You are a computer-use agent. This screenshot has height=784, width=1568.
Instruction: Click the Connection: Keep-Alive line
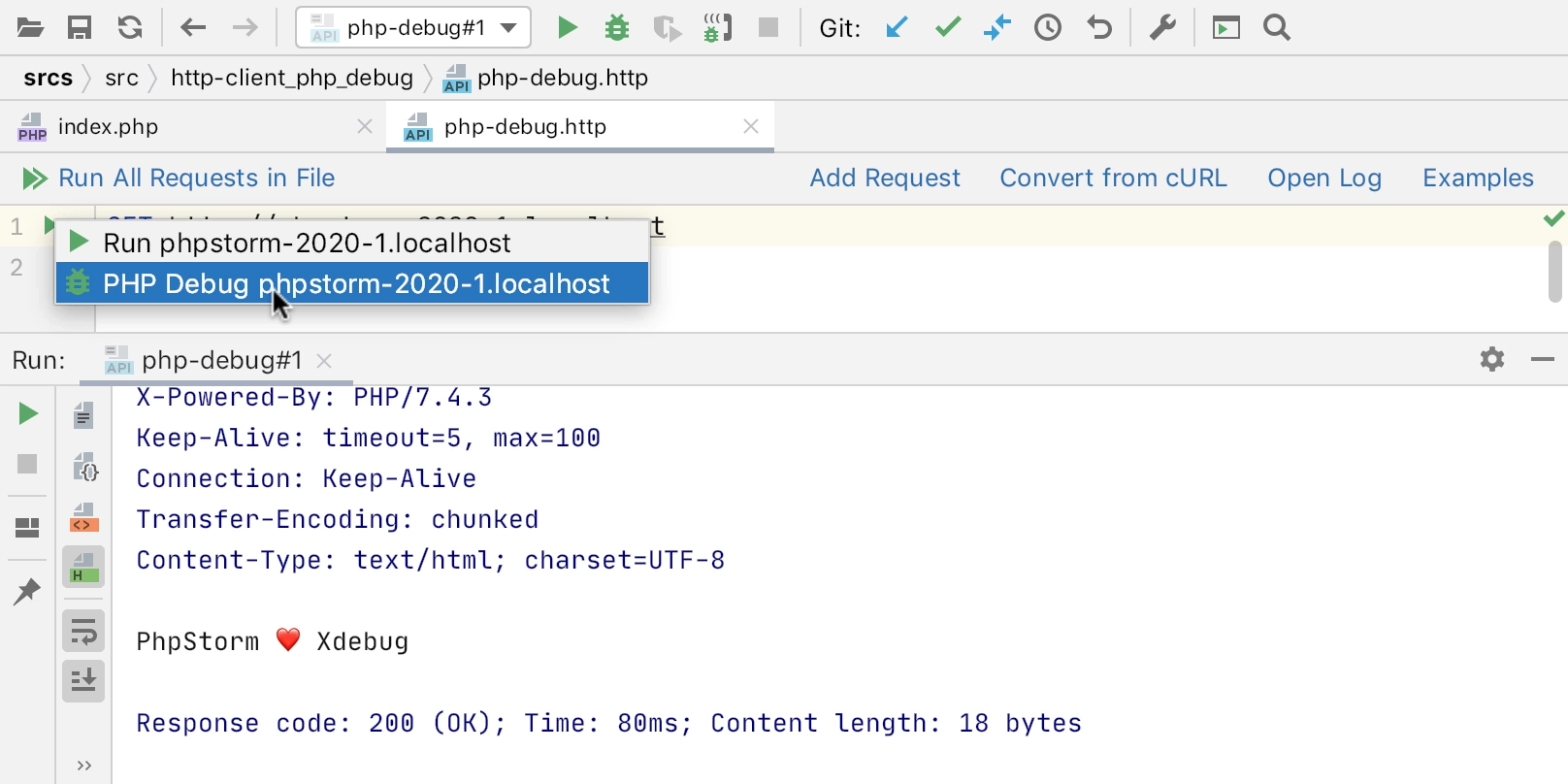click(307, 479)
